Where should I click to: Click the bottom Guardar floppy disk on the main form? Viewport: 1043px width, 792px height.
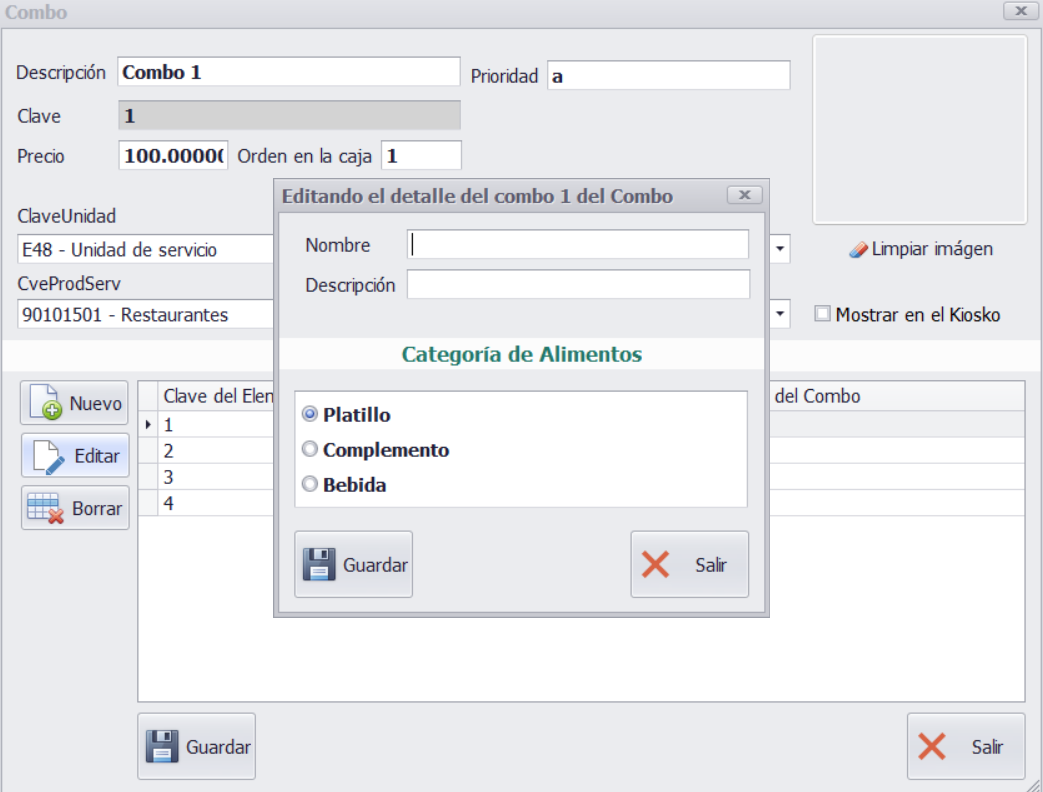pyautogui.click(x=196, y=746)
